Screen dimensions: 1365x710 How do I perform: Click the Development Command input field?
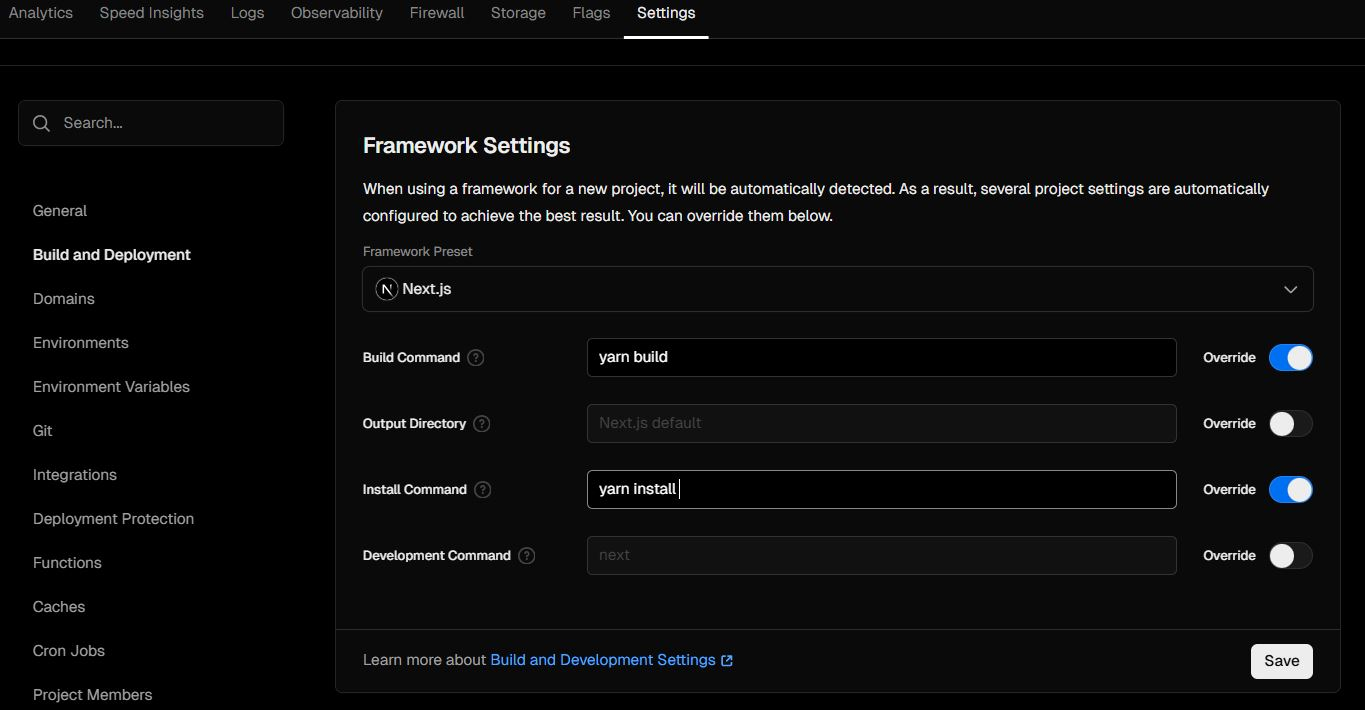click(x=881, y=556)
